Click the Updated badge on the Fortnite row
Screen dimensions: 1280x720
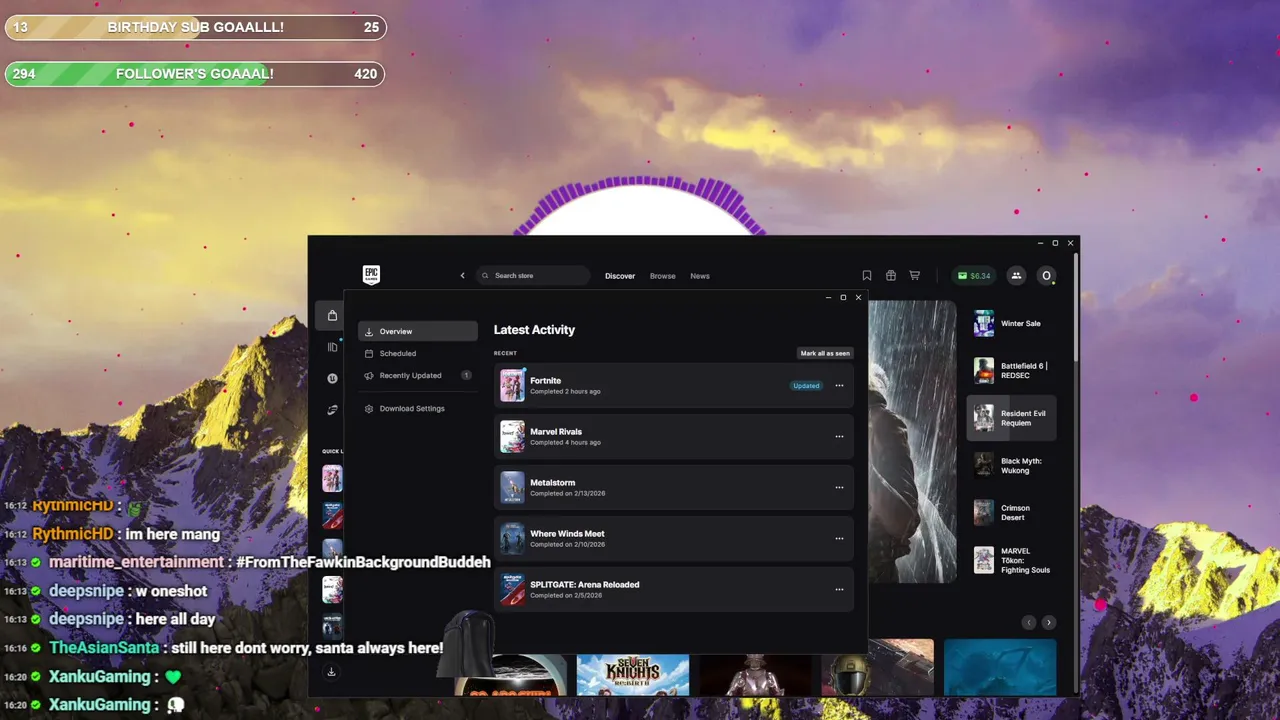(x=806, y=385)
